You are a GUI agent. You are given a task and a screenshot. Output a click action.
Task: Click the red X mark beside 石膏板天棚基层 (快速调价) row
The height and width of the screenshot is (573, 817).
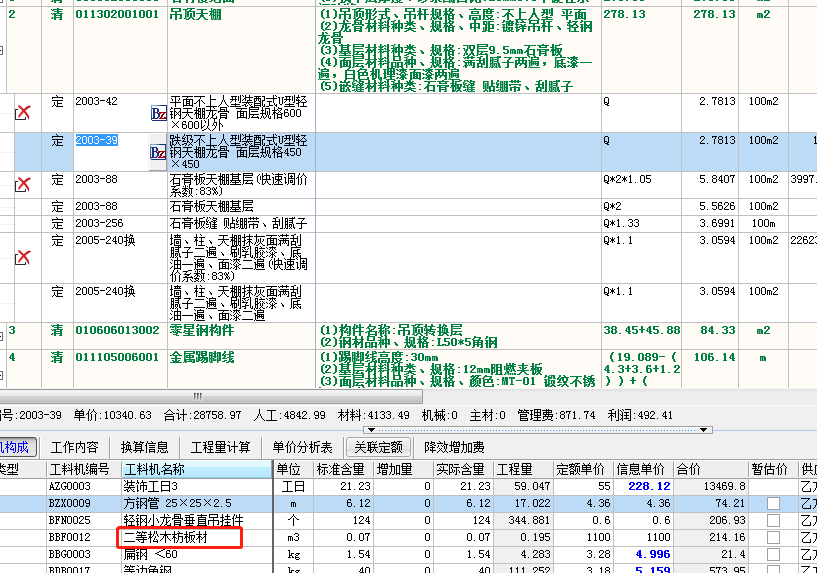click(22, 184)
